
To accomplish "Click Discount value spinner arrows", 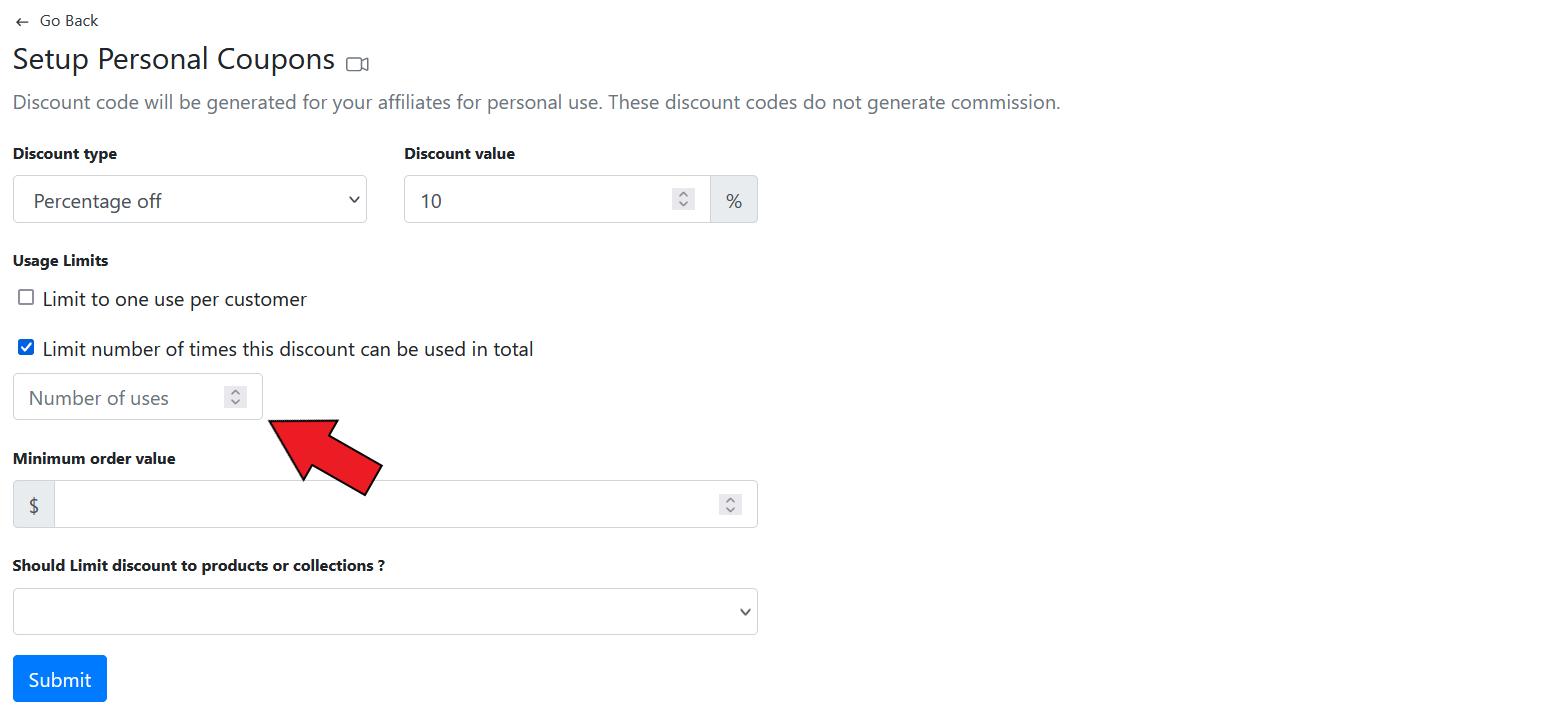I will click(x=683, y=200).
